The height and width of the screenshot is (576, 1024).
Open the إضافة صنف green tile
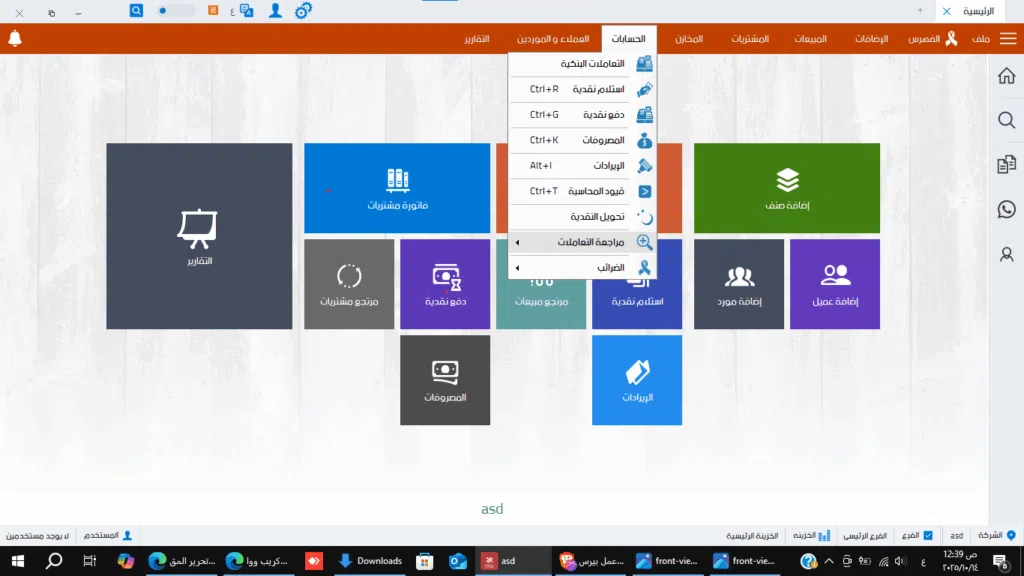787,188
